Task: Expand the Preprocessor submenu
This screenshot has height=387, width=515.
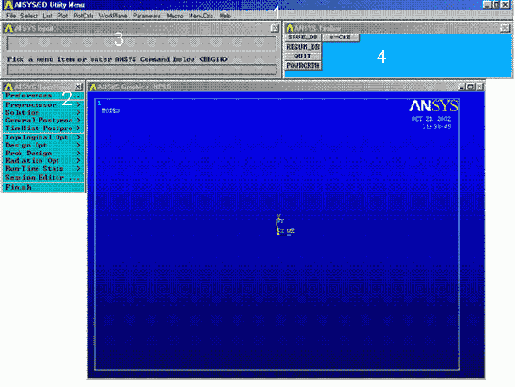Action: (43, 105)
